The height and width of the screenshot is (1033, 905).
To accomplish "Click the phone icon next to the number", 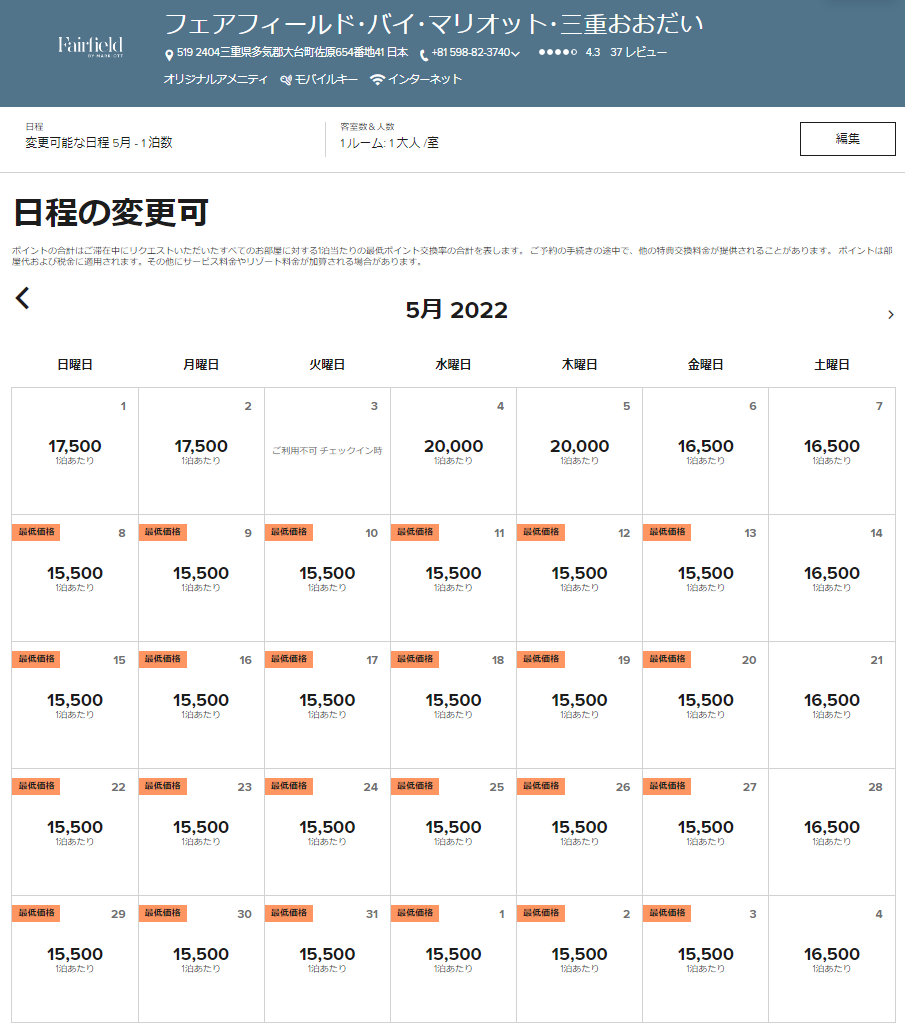I will point(424,54).
